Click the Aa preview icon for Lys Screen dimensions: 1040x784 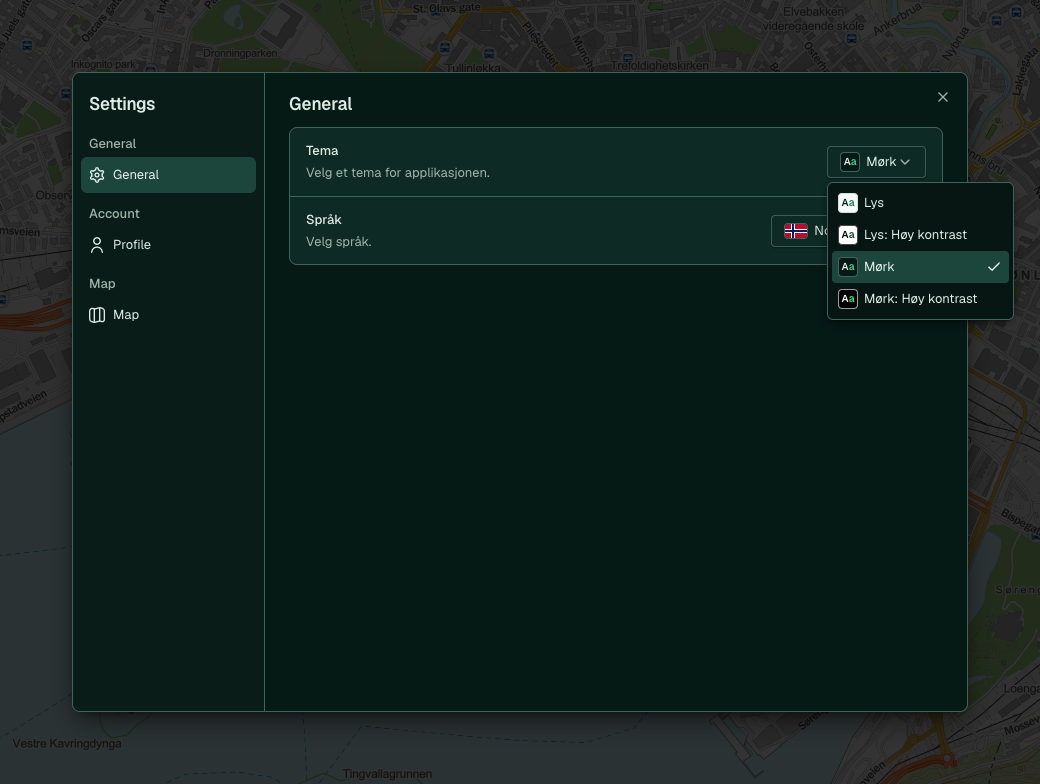[x=848, y=203]
